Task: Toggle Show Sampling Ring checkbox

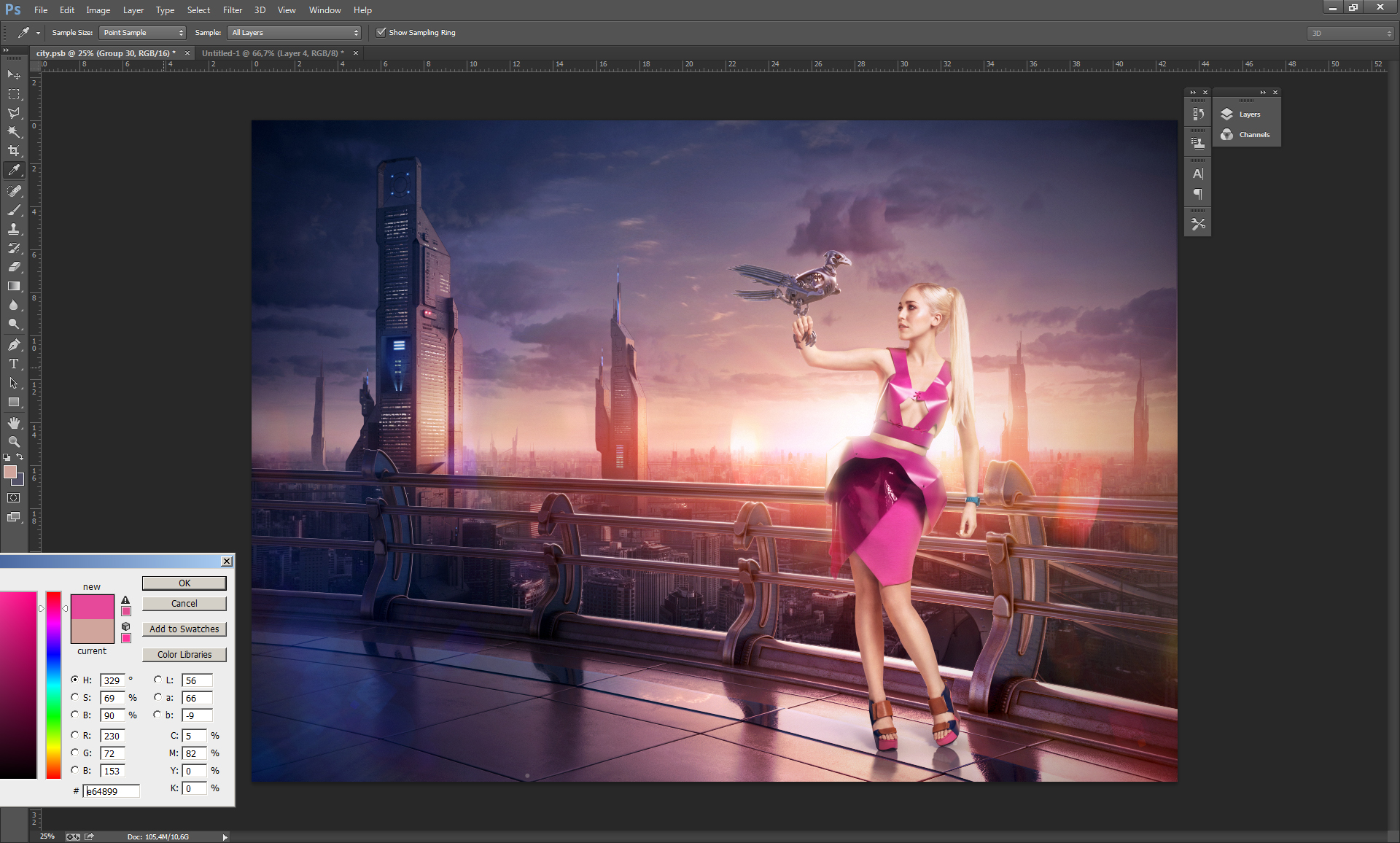Action: point(381,33)
